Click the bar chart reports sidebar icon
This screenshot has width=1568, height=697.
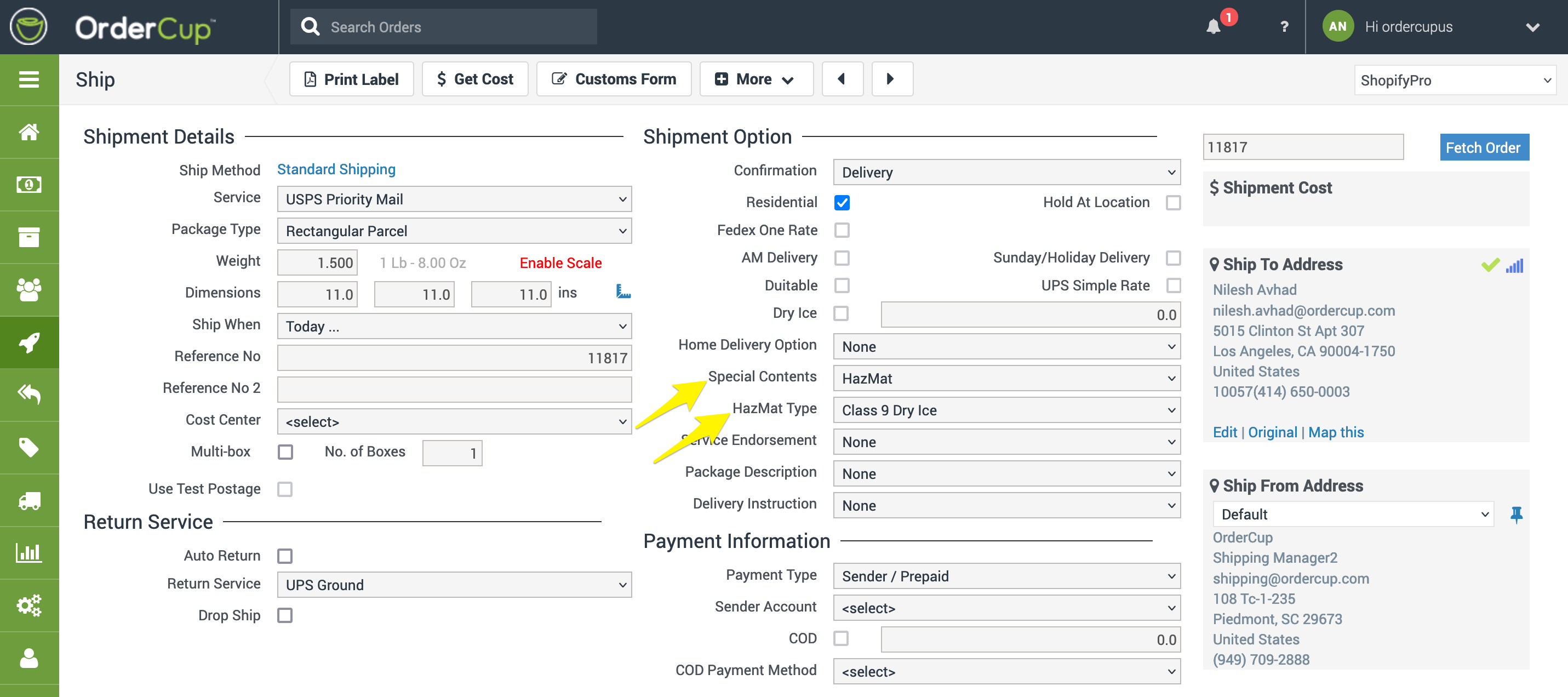pos(28,553)
